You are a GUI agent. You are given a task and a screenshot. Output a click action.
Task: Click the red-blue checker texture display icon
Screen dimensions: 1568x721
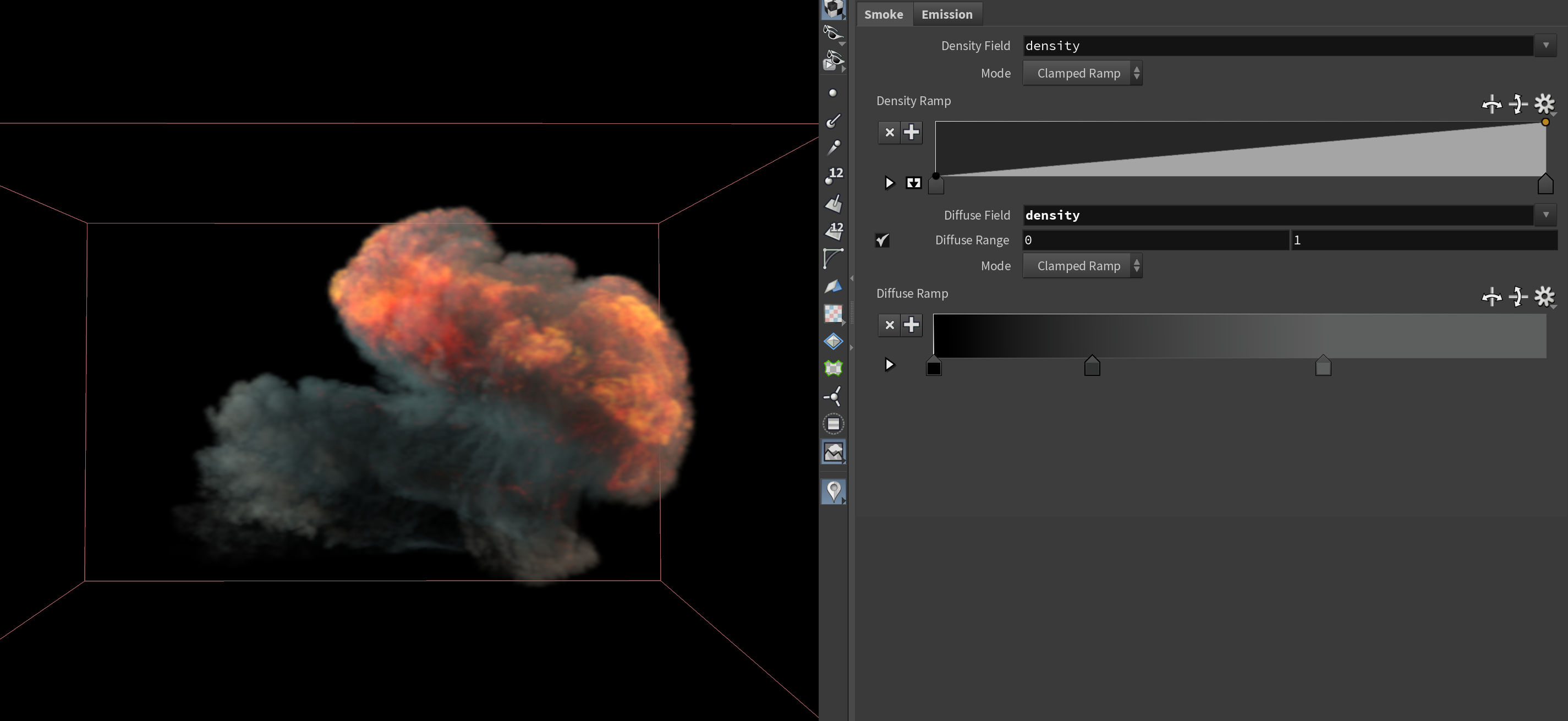point(834,314)
